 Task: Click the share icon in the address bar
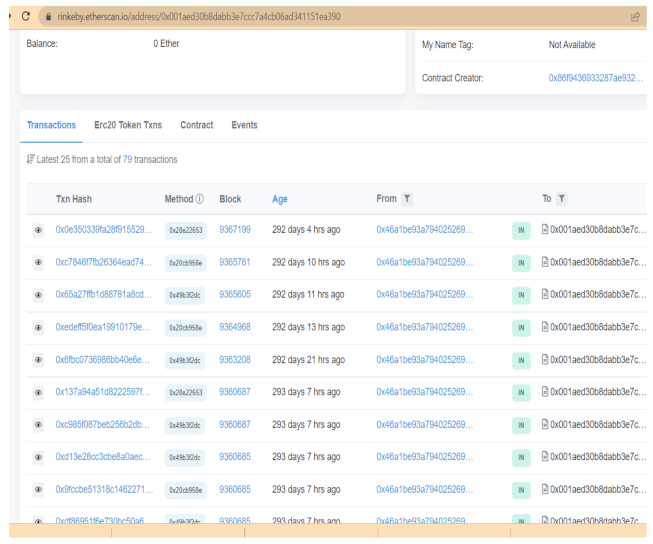(x=635, y=17)
